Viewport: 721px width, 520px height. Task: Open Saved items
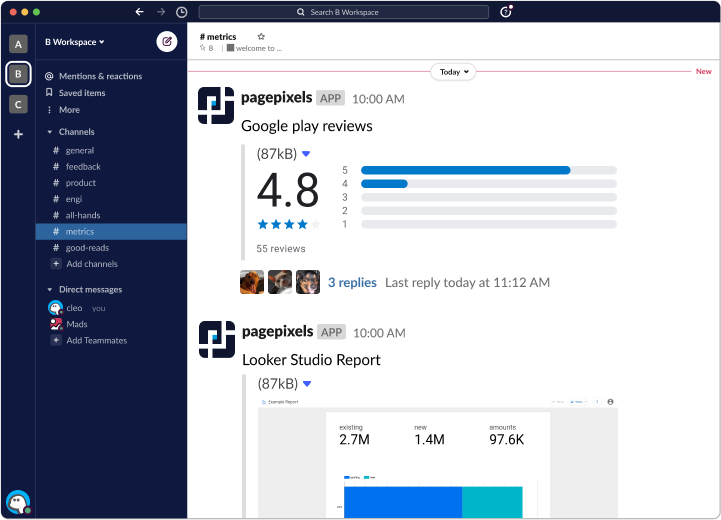pyautogui.click(x=81, y=93)
